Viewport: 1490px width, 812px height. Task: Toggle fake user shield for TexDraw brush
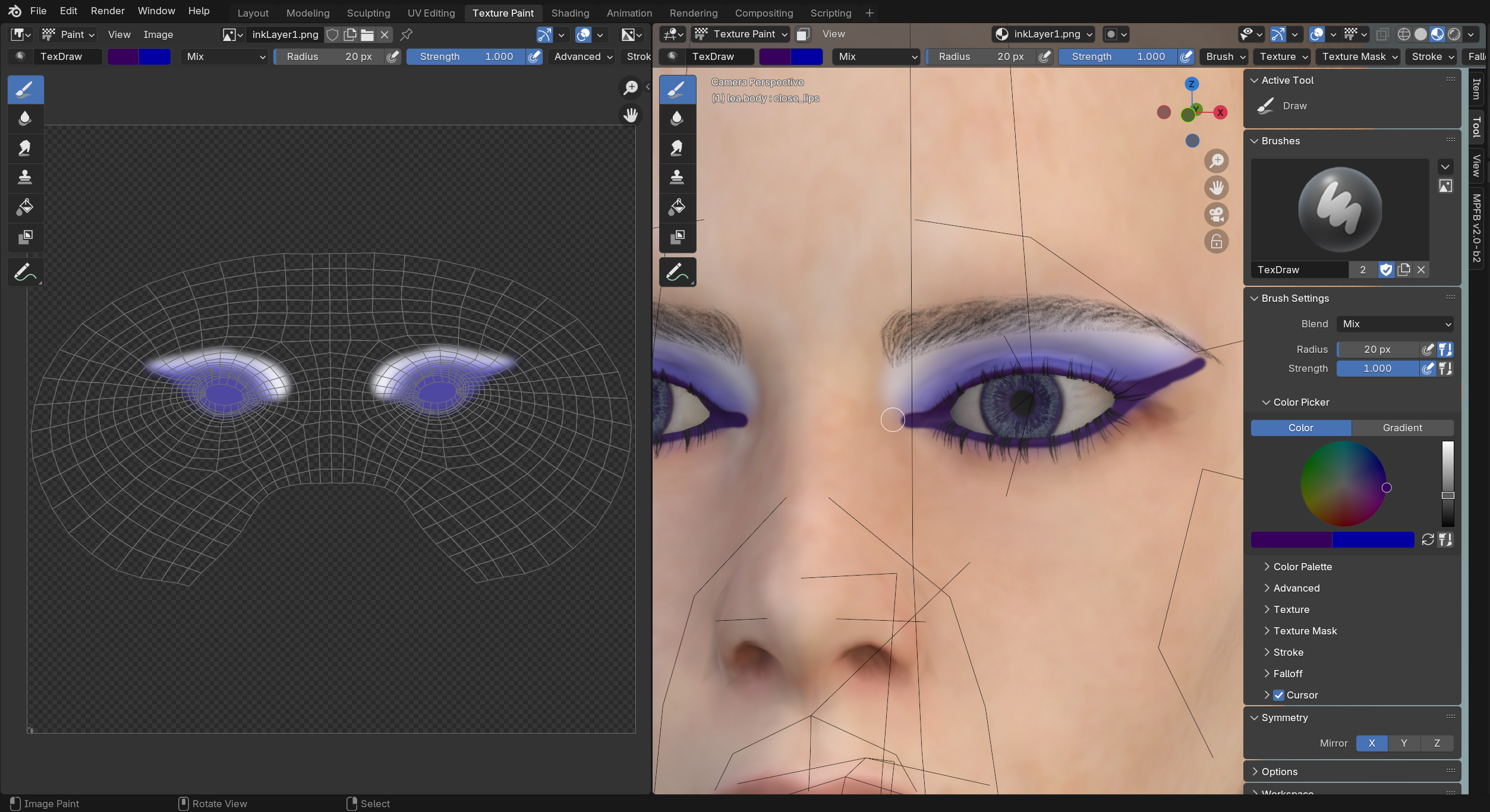(1386, 270)
